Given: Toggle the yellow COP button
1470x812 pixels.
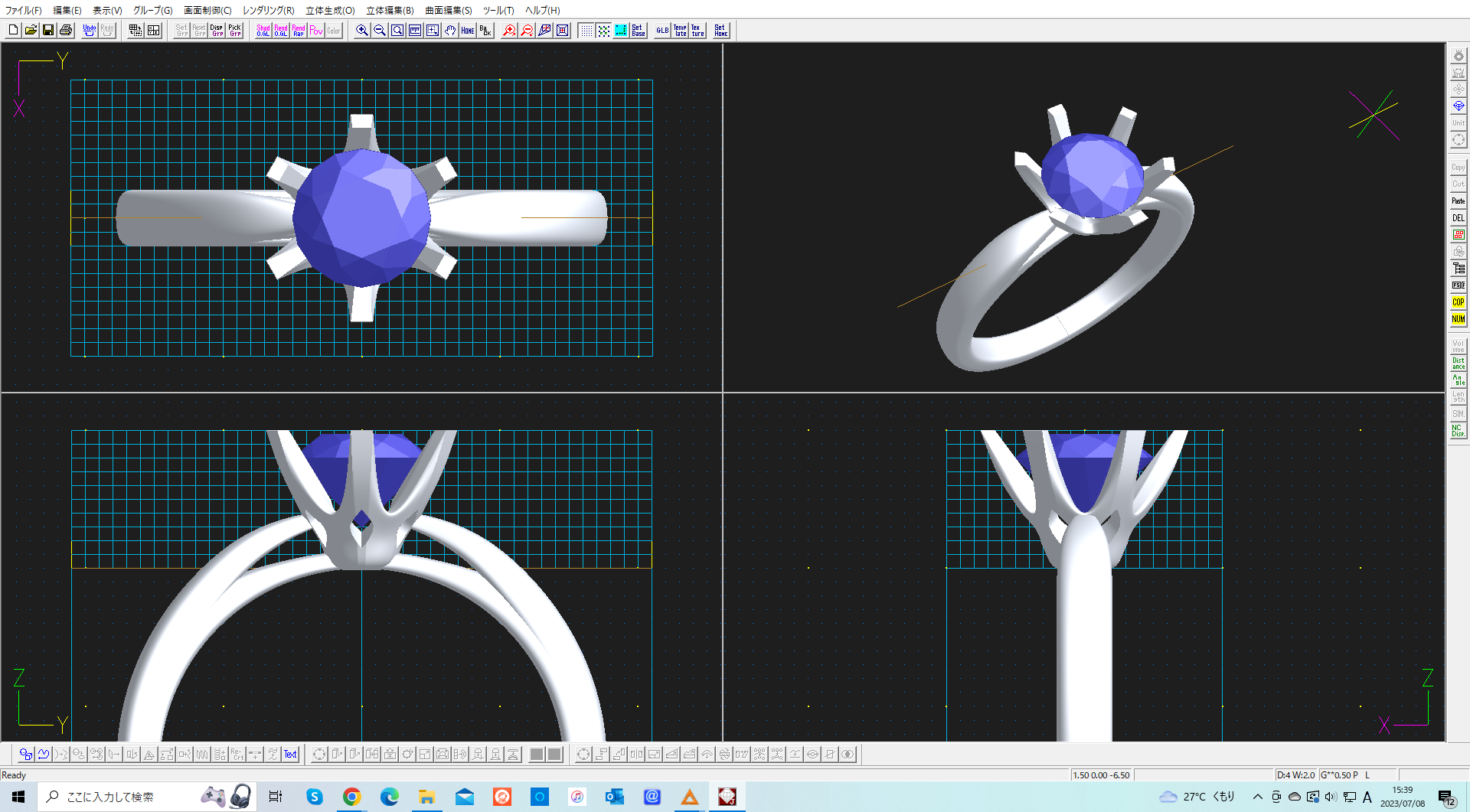Looking at the screenshot, I should [1458, 302].
